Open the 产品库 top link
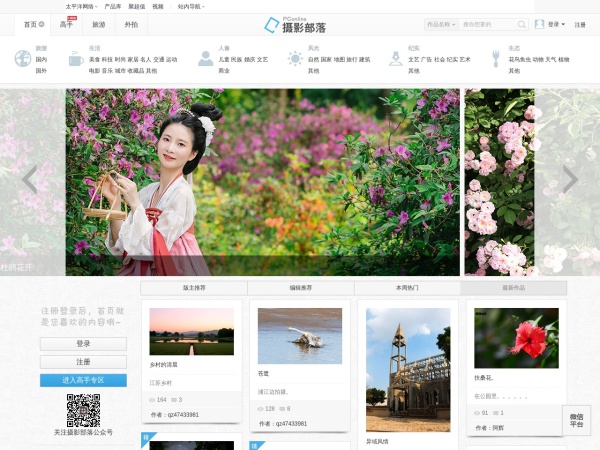The height and width of the screenshot is (450, 600). 113,7
